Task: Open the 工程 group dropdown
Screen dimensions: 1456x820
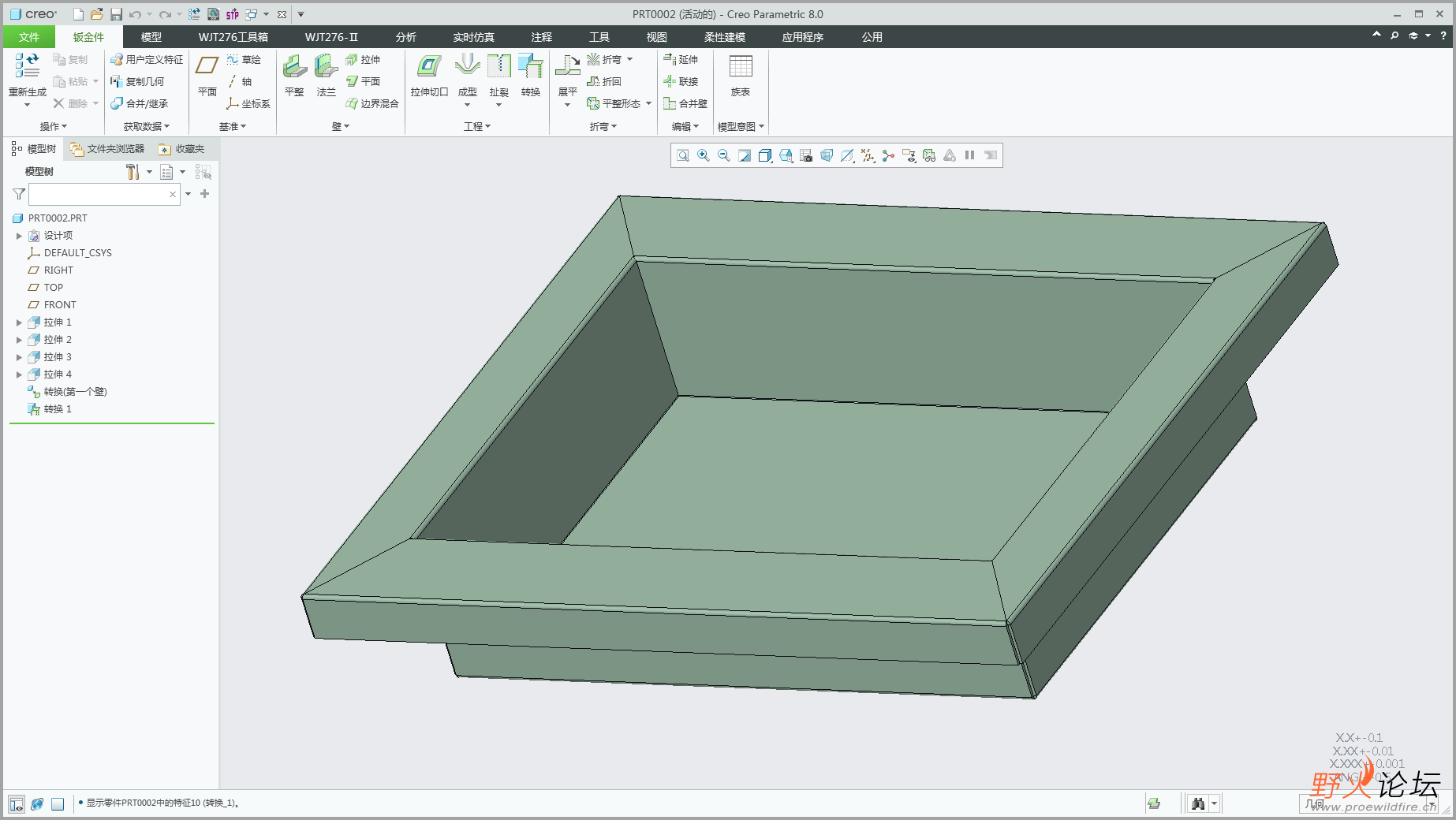Action: click(x=477, y=126)
